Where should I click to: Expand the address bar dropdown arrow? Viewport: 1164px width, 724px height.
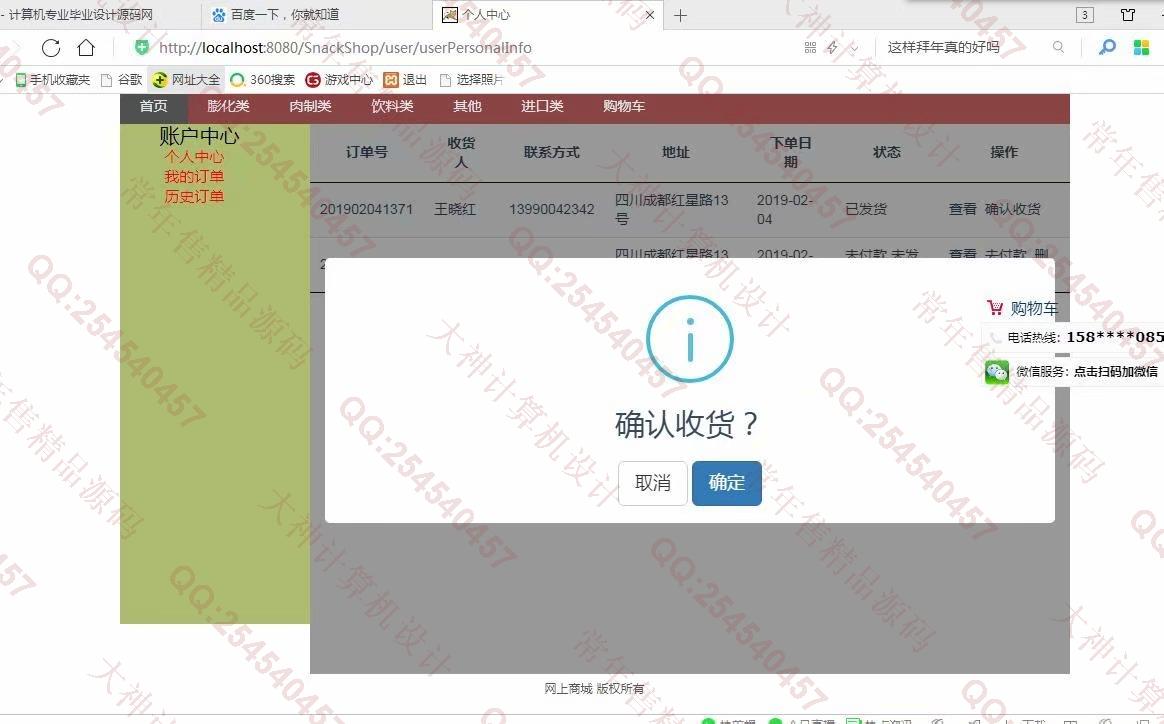click(854, 48)
